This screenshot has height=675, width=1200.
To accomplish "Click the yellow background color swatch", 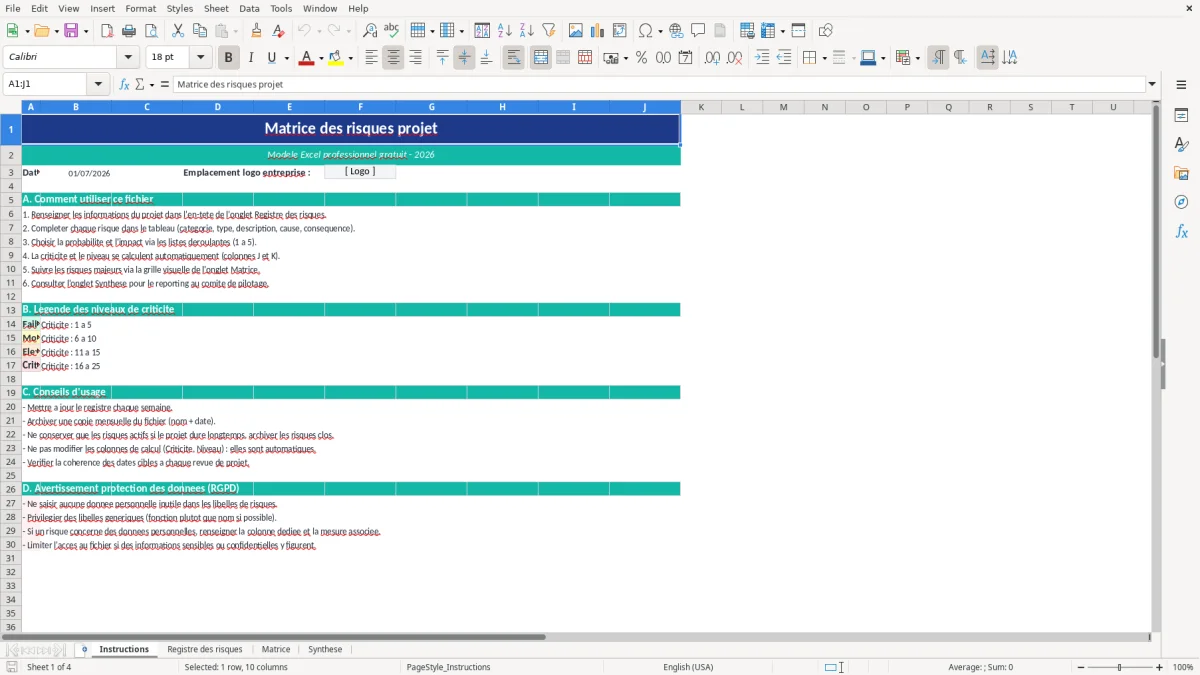I will tap(335, 58).
